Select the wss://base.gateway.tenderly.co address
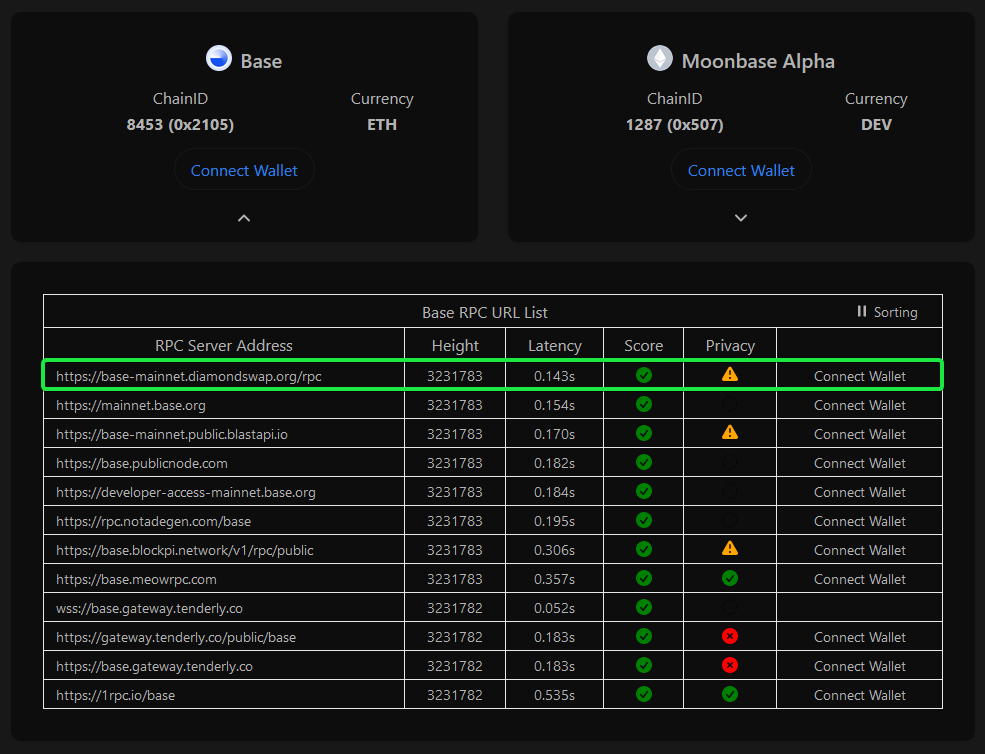This screenshot has width=985, height=754. click(149, 608)
